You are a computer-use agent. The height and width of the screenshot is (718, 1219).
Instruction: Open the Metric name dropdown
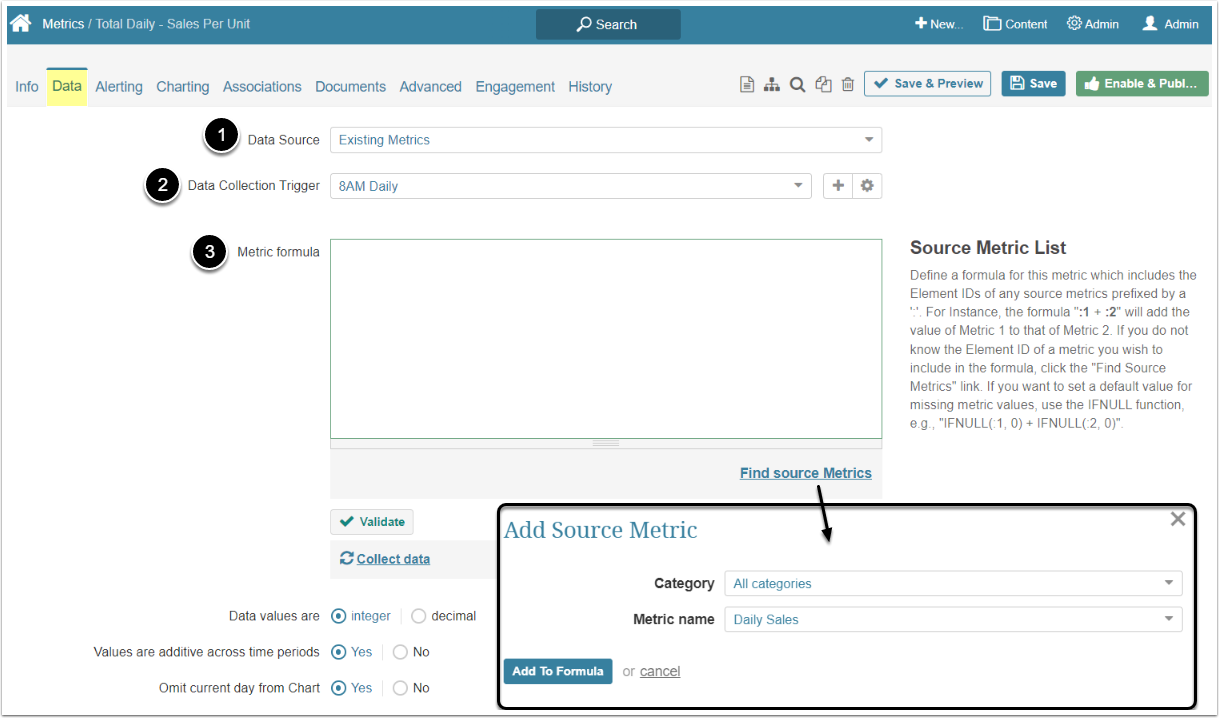pyautogui.click(x=953, y=619)
